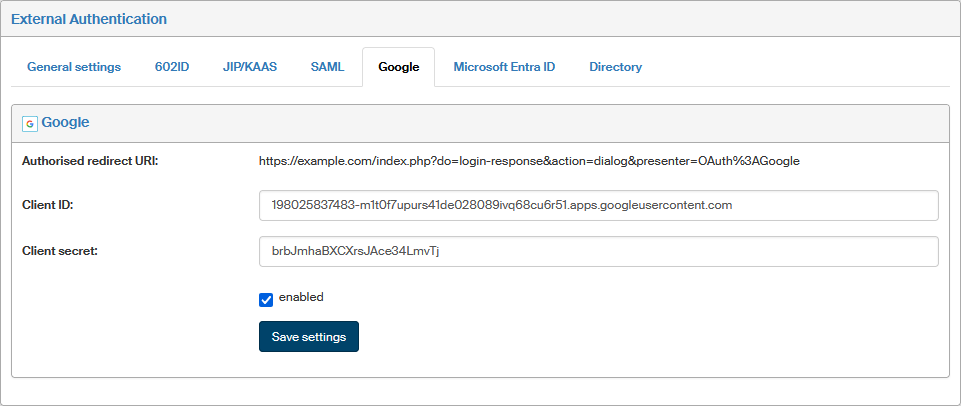
Task: Focus the Client ID input field
Action: (598, 205)
